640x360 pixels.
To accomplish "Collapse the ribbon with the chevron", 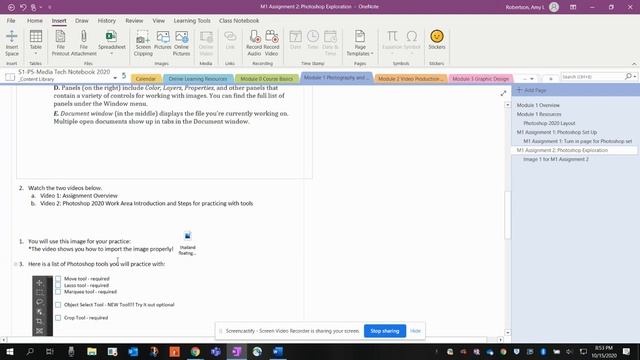I will pos(634,64).
